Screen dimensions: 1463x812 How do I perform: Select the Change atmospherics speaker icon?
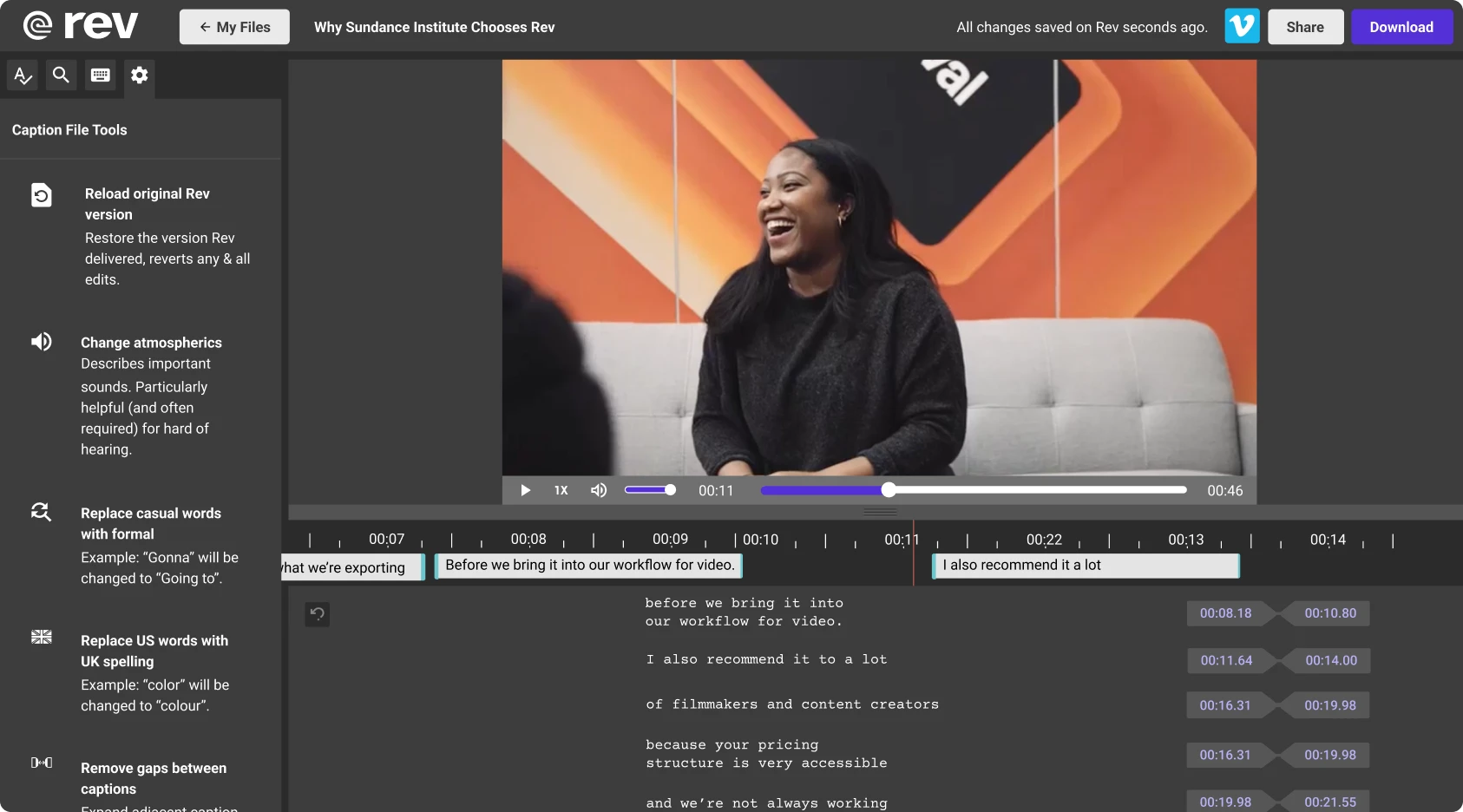(x=42, y=341)
